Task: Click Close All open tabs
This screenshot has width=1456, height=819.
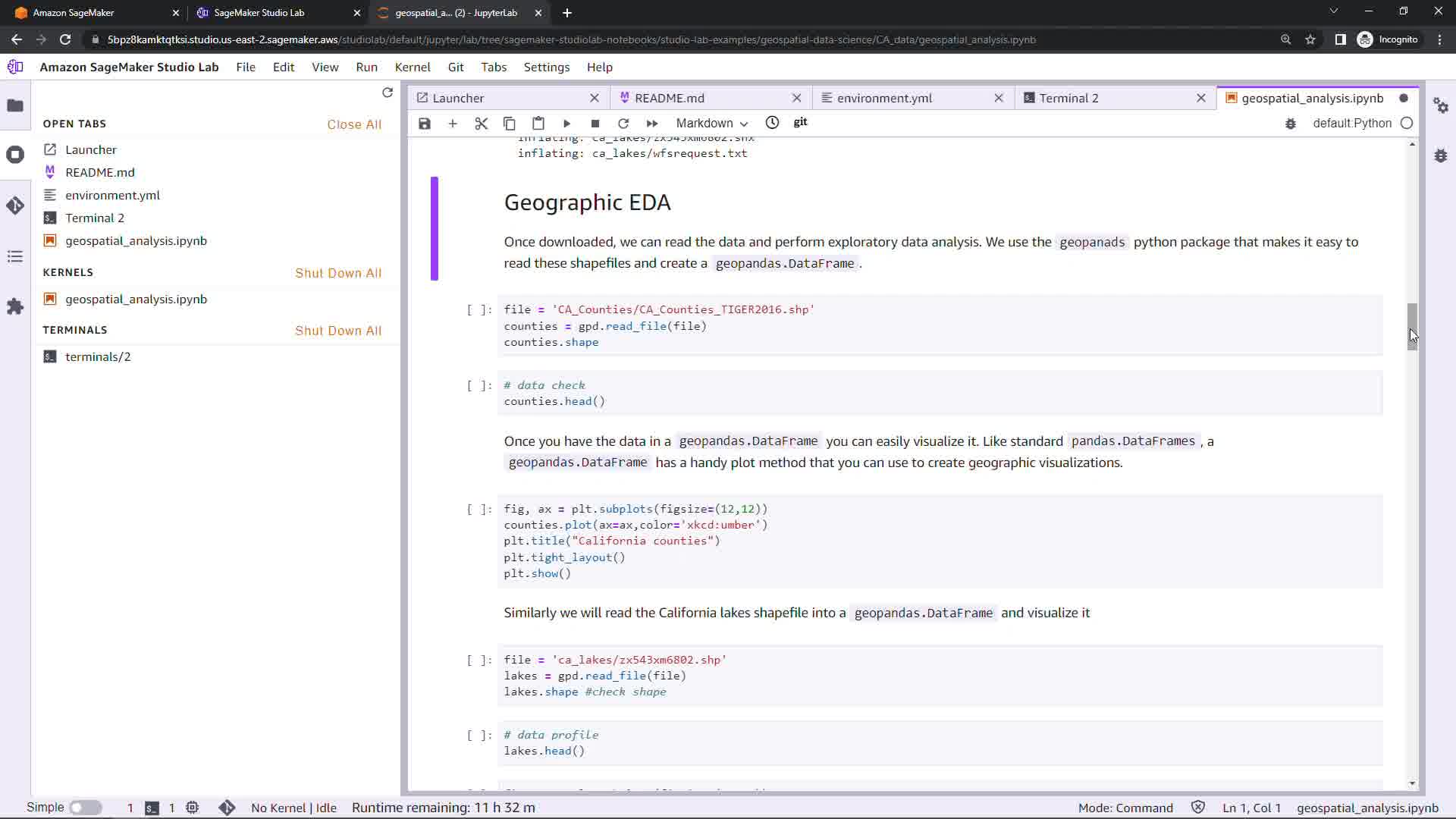Action: point(354,124)
